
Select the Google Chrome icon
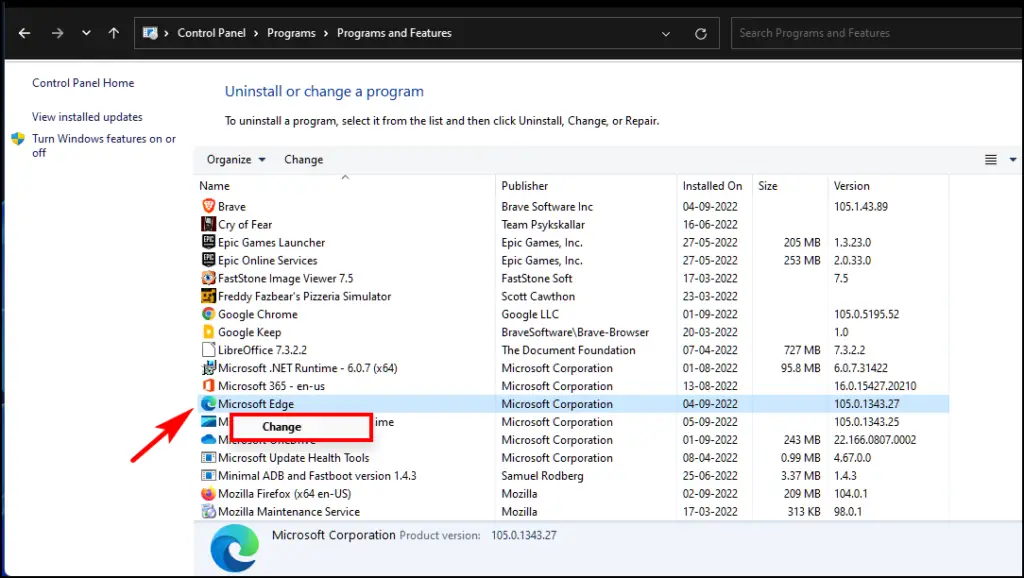click(x=208, y=313)
